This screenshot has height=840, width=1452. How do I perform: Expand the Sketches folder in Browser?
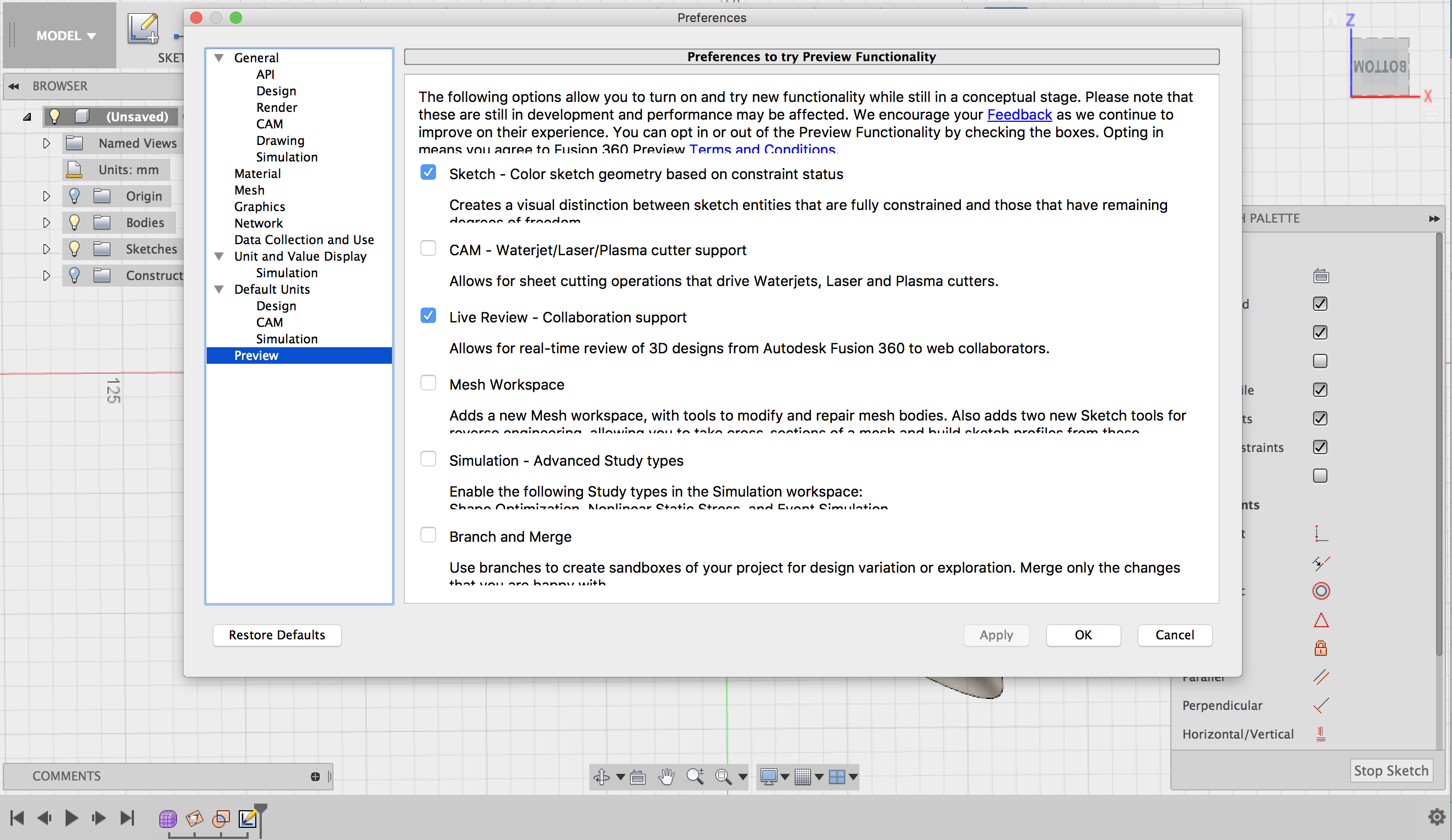coord(47,249)
